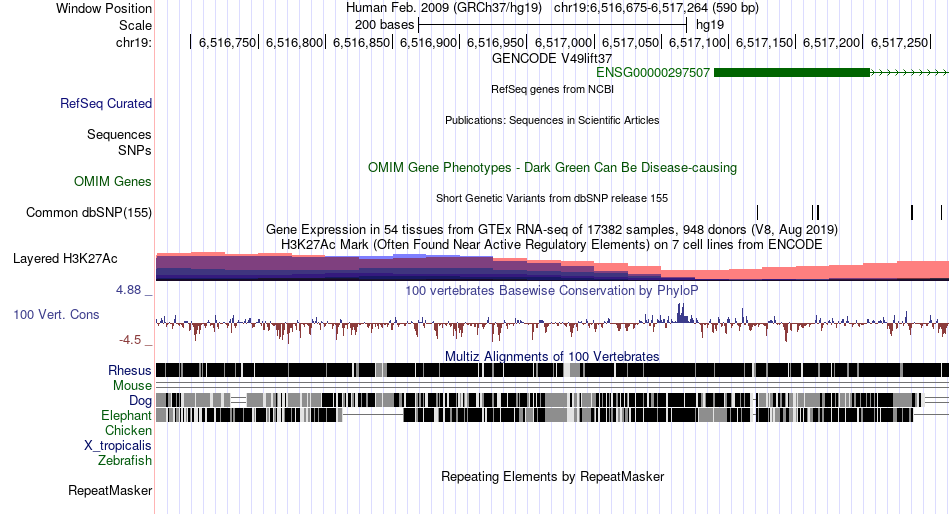Click the 6,517,100 ruler position
Image resolution: width=950 pixels, height=514 pixels.
click(x=697, y=42)
